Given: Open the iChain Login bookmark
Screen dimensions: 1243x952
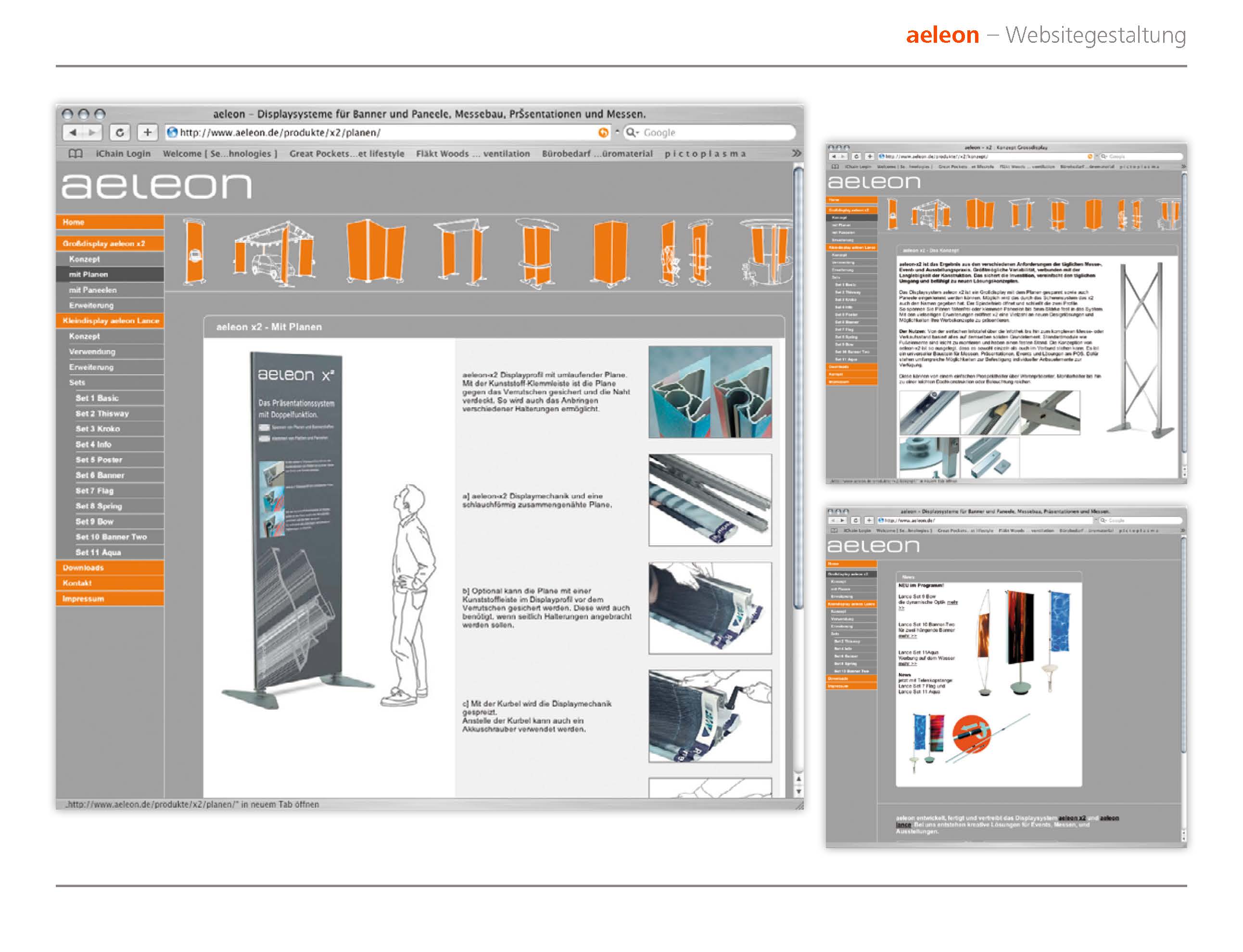Looking at the screenshot, I should pyautogui.click(x=123, y=153).
